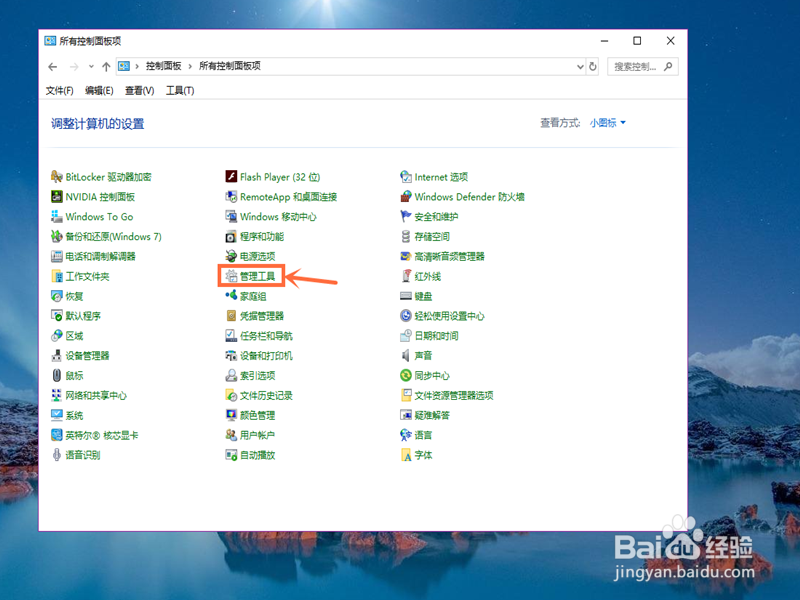Image resolution: width=800 pixels, height=600 pixels.
Task: Click the Windows To Go icon
Action: (57, 216)
